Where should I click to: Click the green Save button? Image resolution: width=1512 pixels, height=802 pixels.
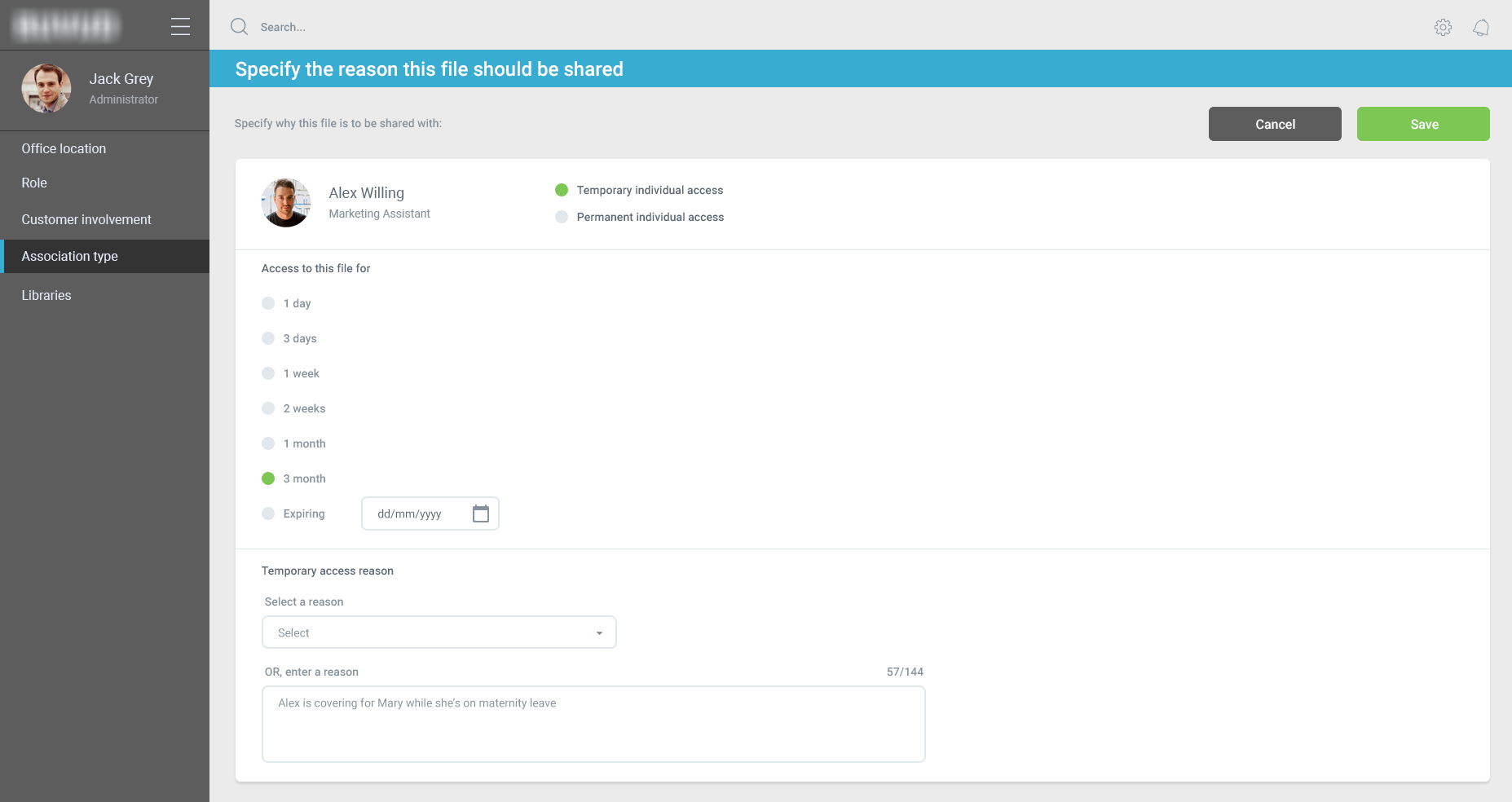[1423, 124]
